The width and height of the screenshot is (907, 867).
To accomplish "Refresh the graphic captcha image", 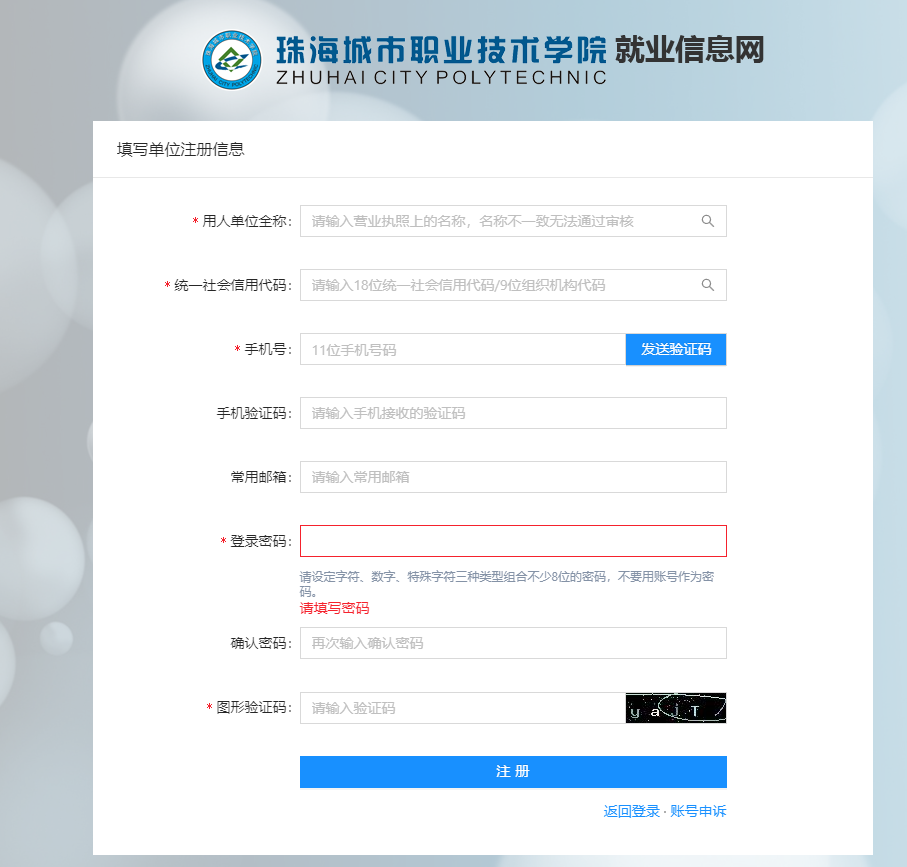I will pyautogui.click(x=676, y=708).
